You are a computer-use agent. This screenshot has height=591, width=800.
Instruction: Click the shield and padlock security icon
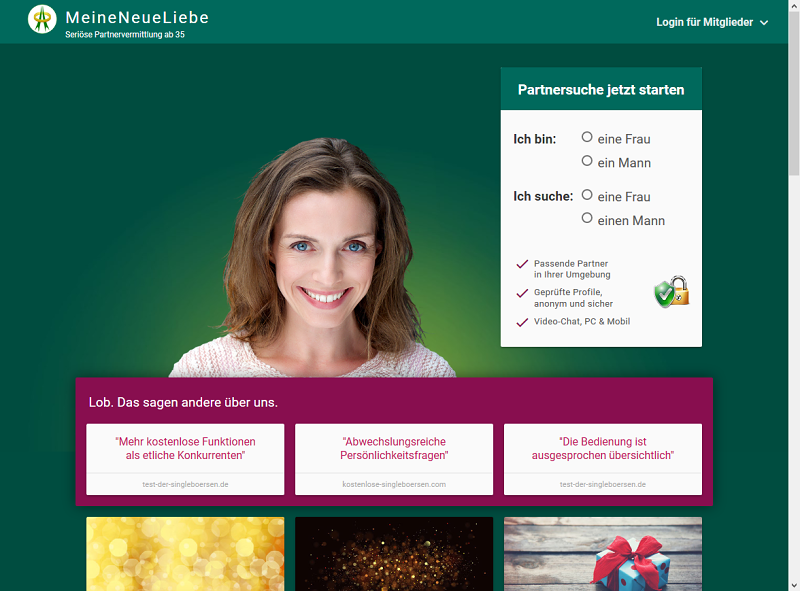pyautogui.click(x=671, y=292)
